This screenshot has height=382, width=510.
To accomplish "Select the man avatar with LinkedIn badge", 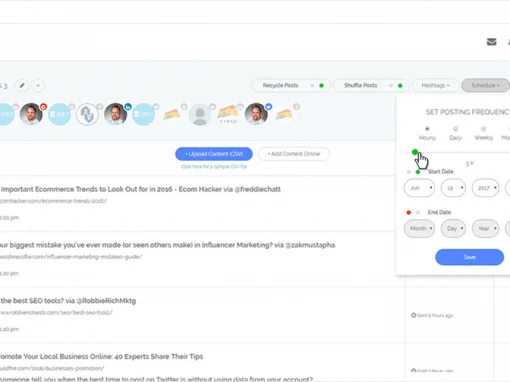I will pos(115,114).
